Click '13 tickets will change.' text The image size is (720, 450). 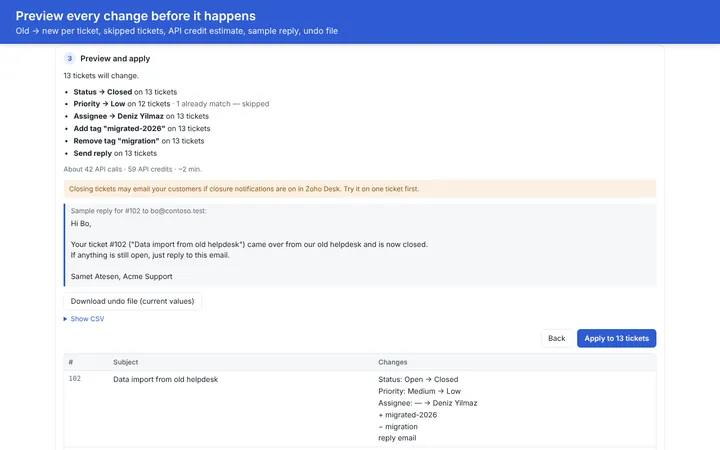(x=101, y=75)
